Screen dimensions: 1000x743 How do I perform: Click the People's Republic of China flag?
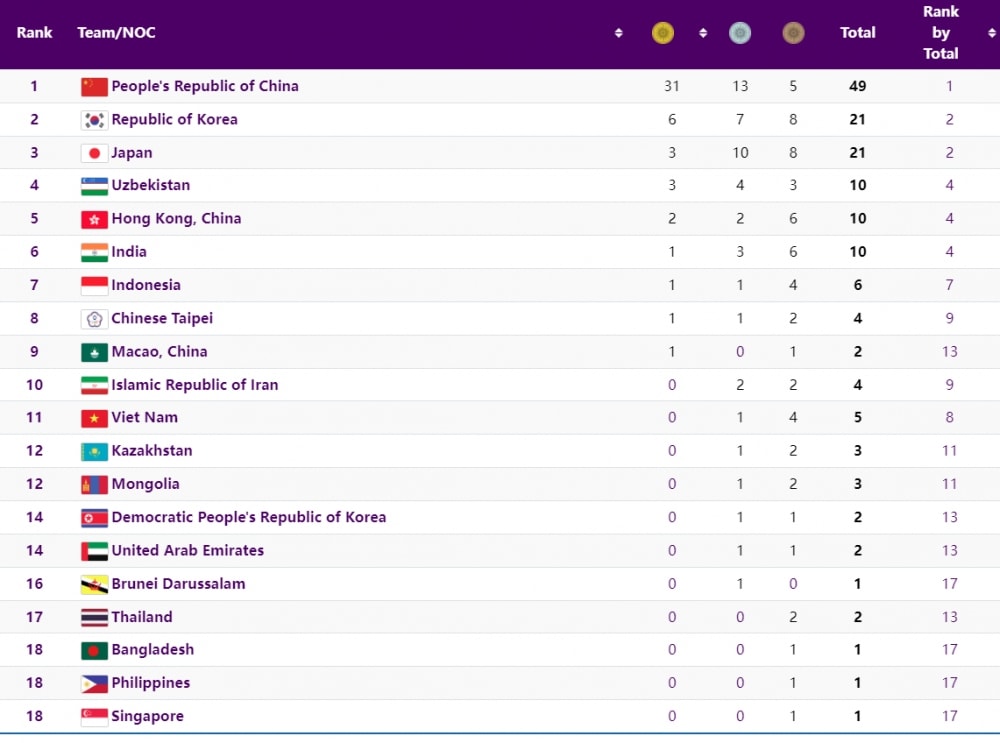(x=94, y=87)
